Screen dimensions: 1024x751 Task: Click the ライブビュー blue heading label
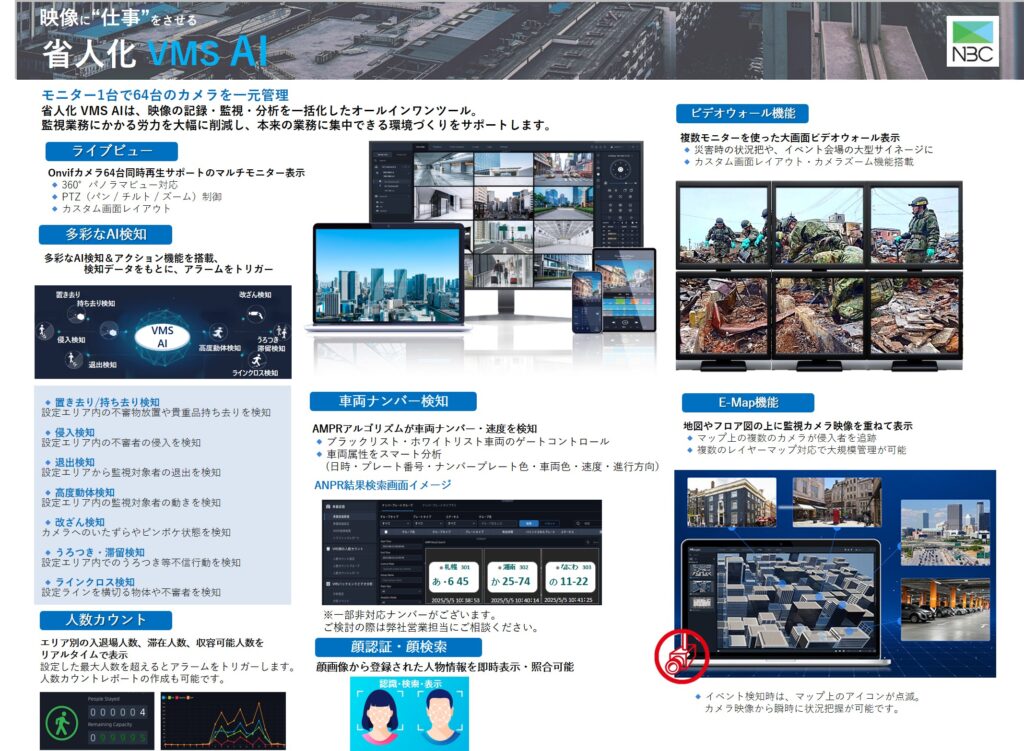pos(112,151)
